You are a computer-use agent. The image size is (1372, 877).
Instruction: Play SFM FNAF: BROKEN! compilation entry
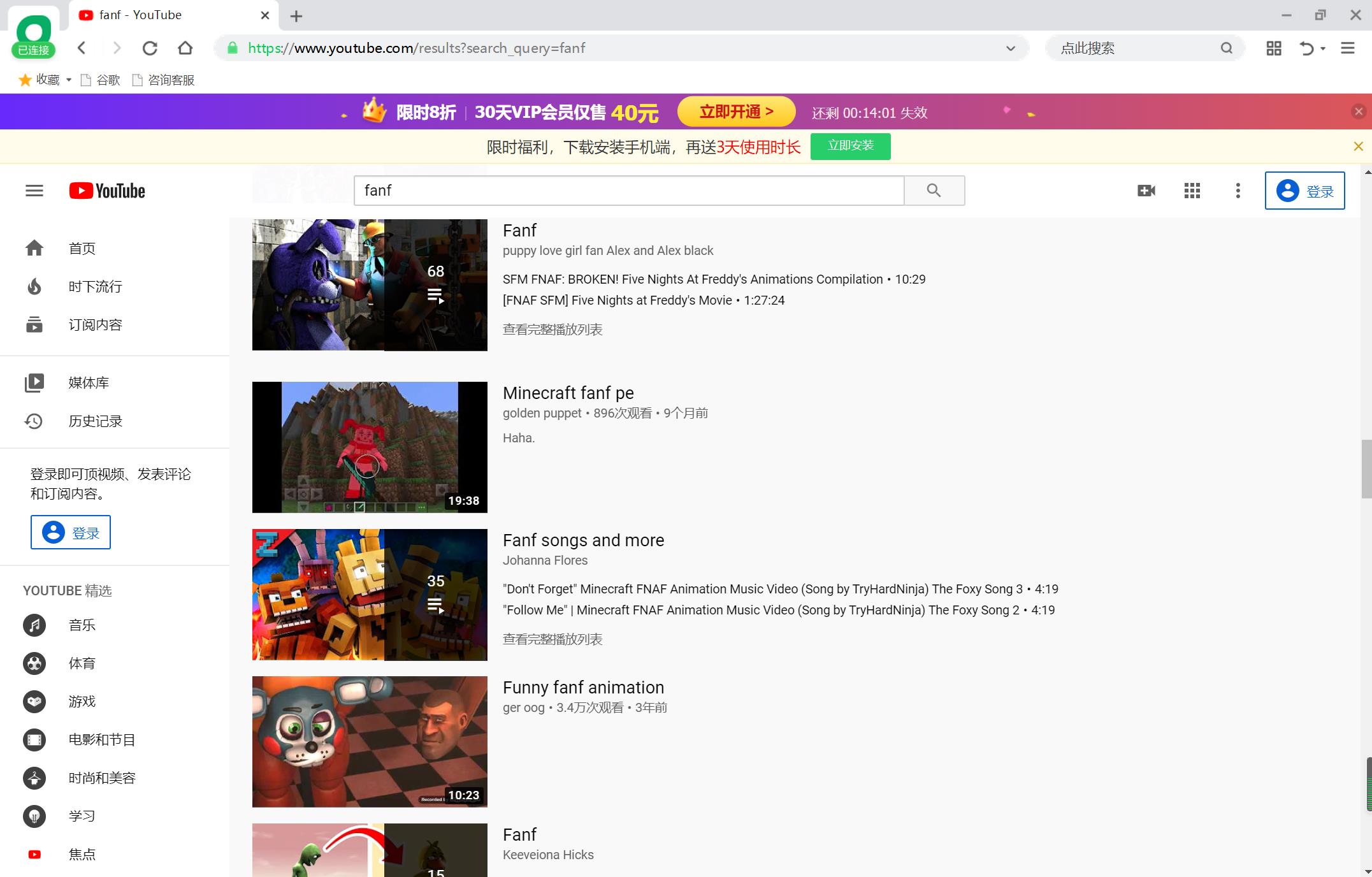pyautogui.click(x=714, y=279)
